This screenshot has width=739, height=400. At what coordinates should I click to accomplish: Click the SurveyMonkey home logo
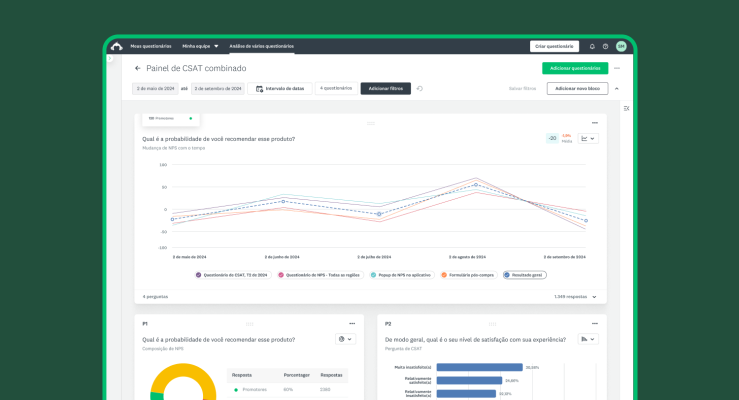point(117,46)
